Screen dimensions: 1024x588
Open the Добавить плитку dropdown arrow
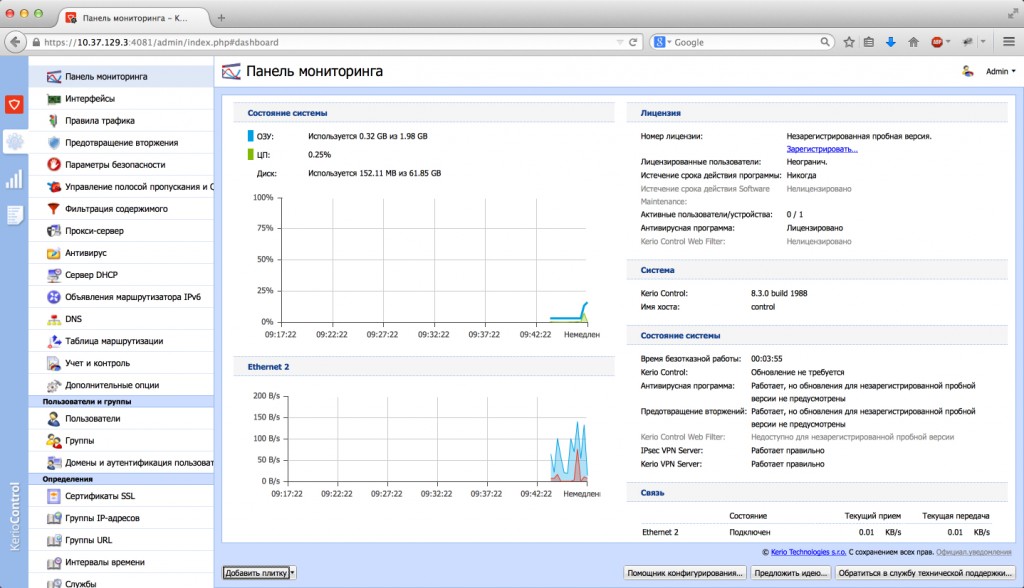(x=293, y=573)
